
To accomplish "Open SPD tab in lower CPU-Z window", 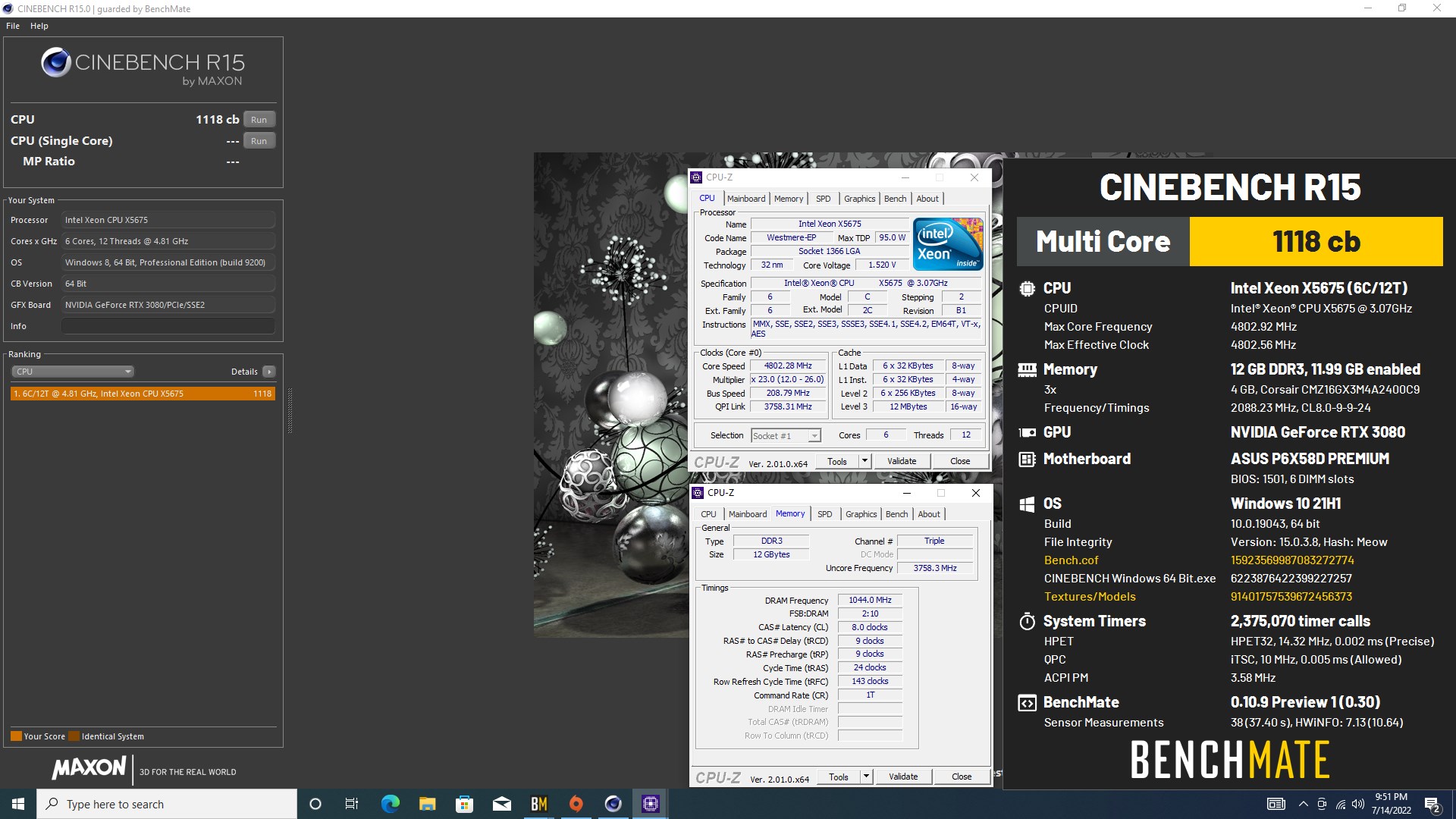I will click(x=825, y=514).
